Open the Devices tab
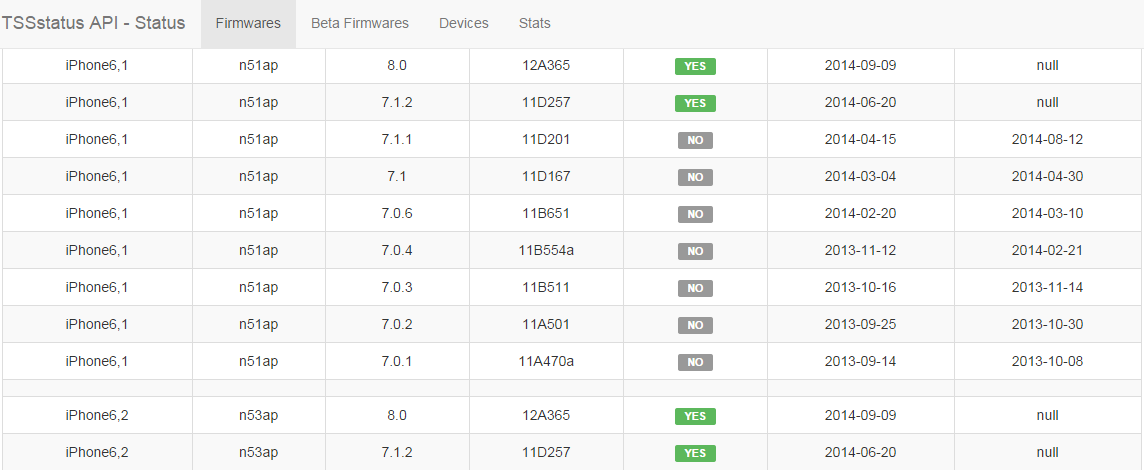The width and height of the screenshot is (1144, 470). [x=464, y=23]
